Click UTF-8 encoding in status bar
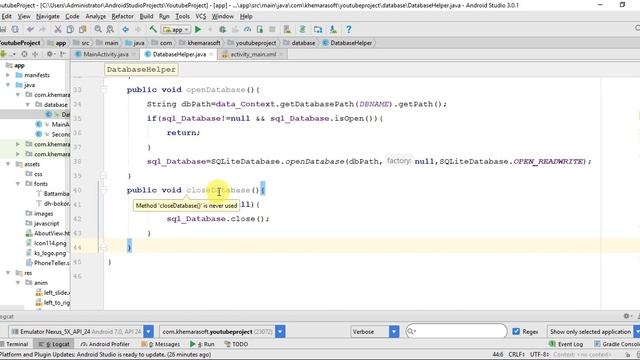The width and height of the screenshot is (640, 360). (x=539, y=354)
